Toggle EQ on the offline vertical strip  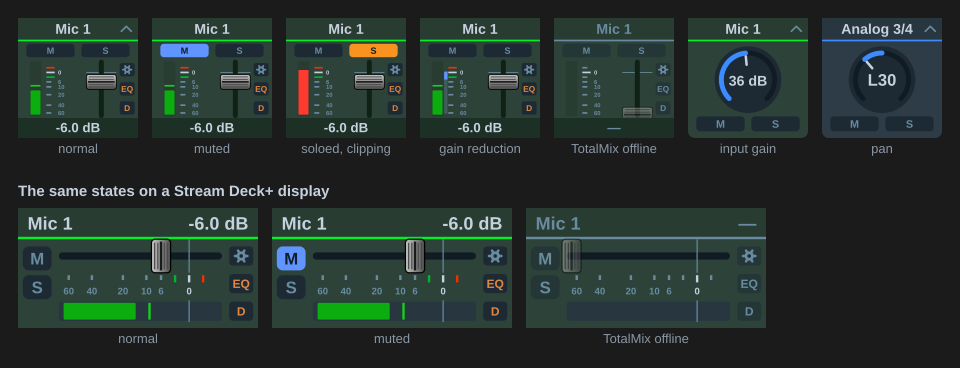click(662, 89)
